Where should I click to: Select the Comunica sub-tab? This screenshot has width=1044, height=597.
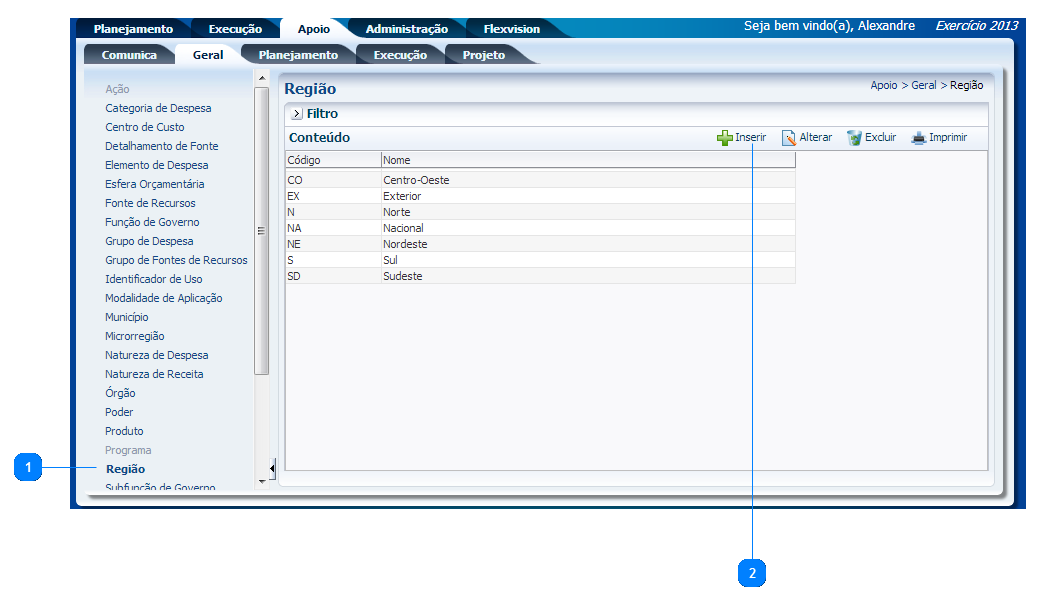129,55
